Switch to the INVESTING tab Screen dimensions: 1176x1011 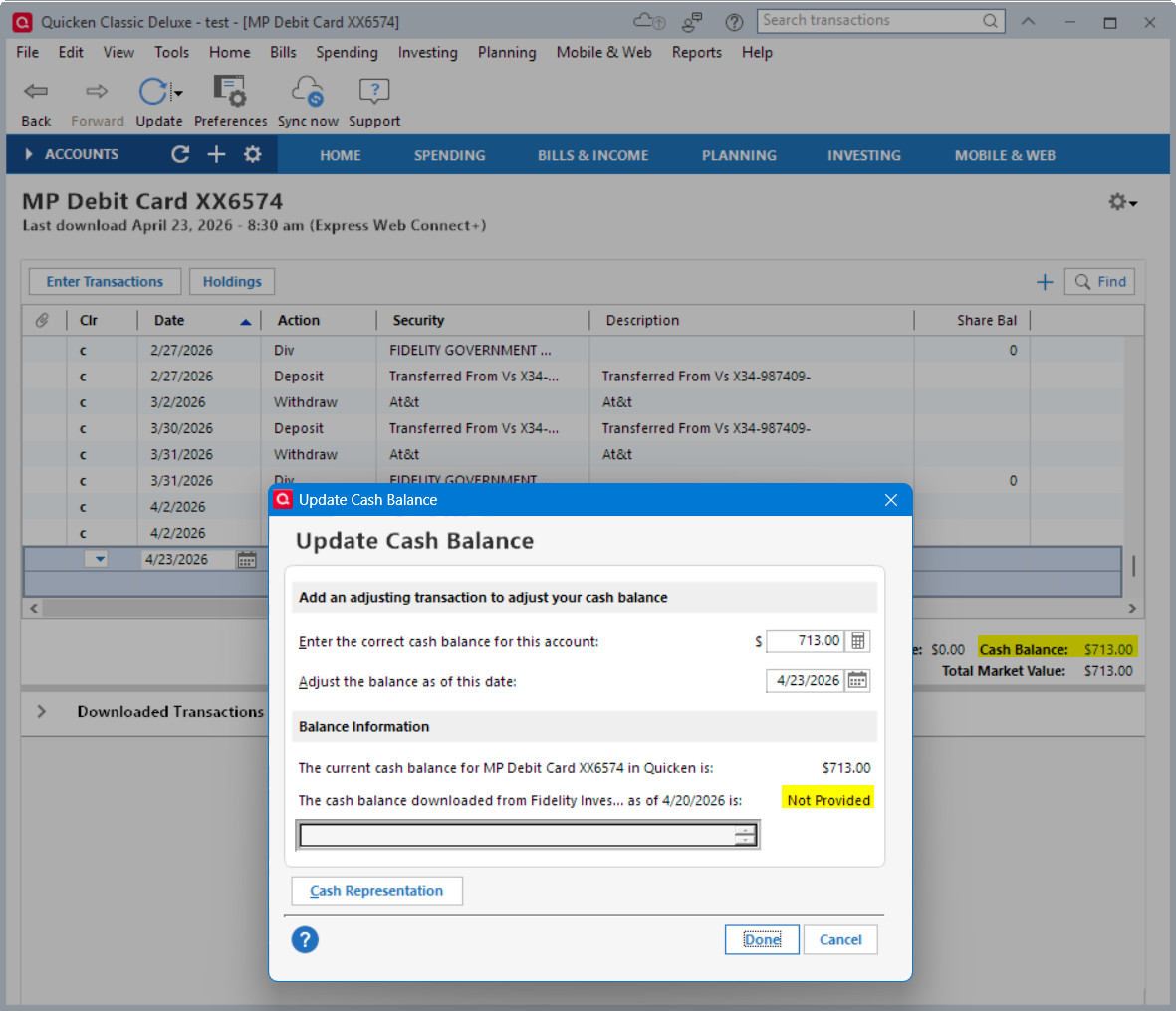point(864,156)
